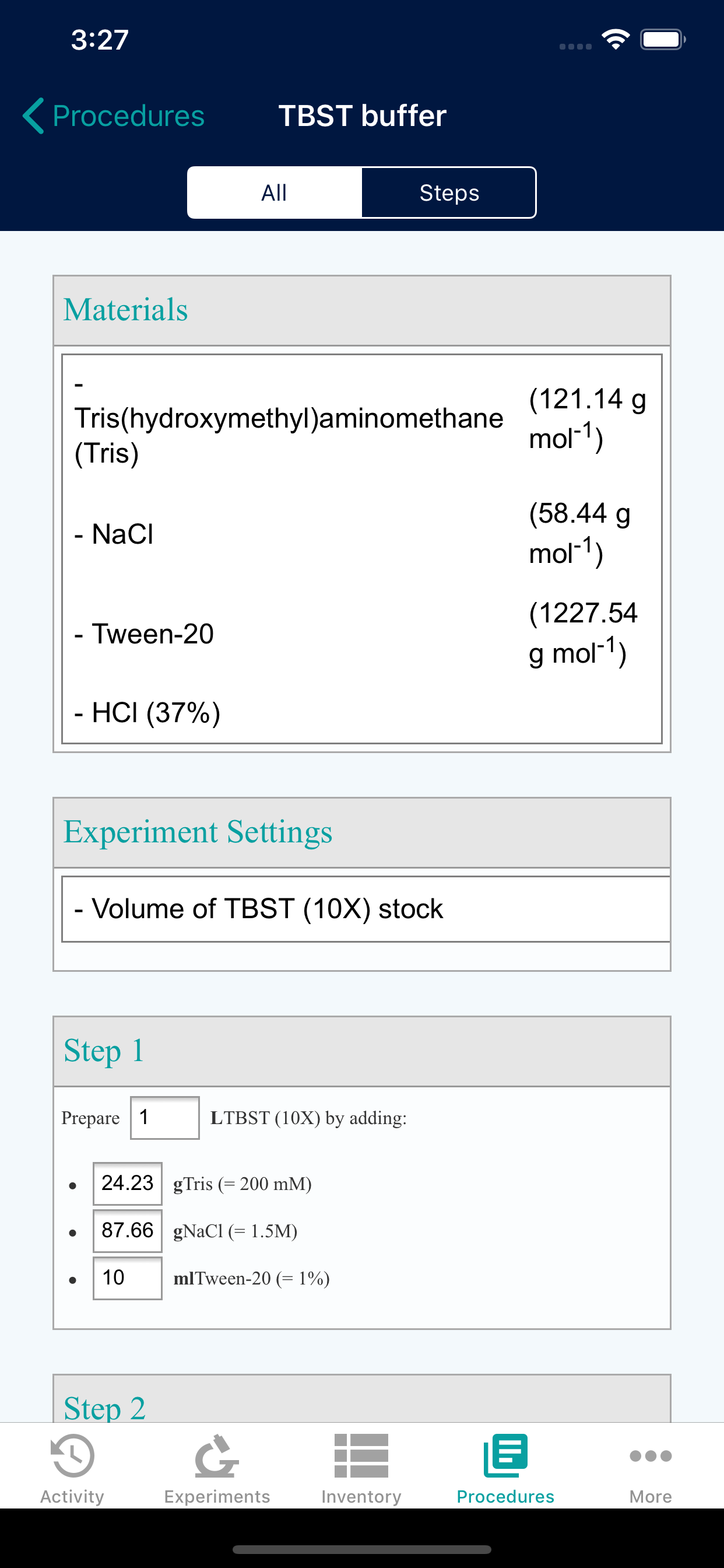724x1568 pixels.
Task: Tap the Step 1 section header
Action: (362, 1051)
